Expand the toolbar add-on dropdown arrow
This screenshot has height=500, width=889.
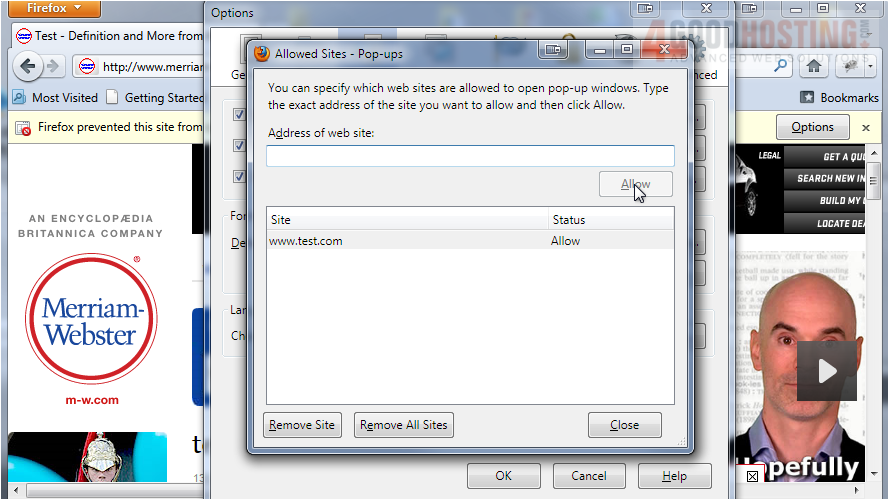872,66
